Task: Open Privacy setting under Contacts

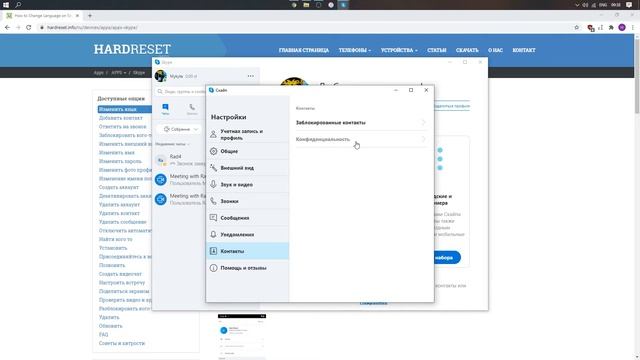Action: [x=361, y=139]
